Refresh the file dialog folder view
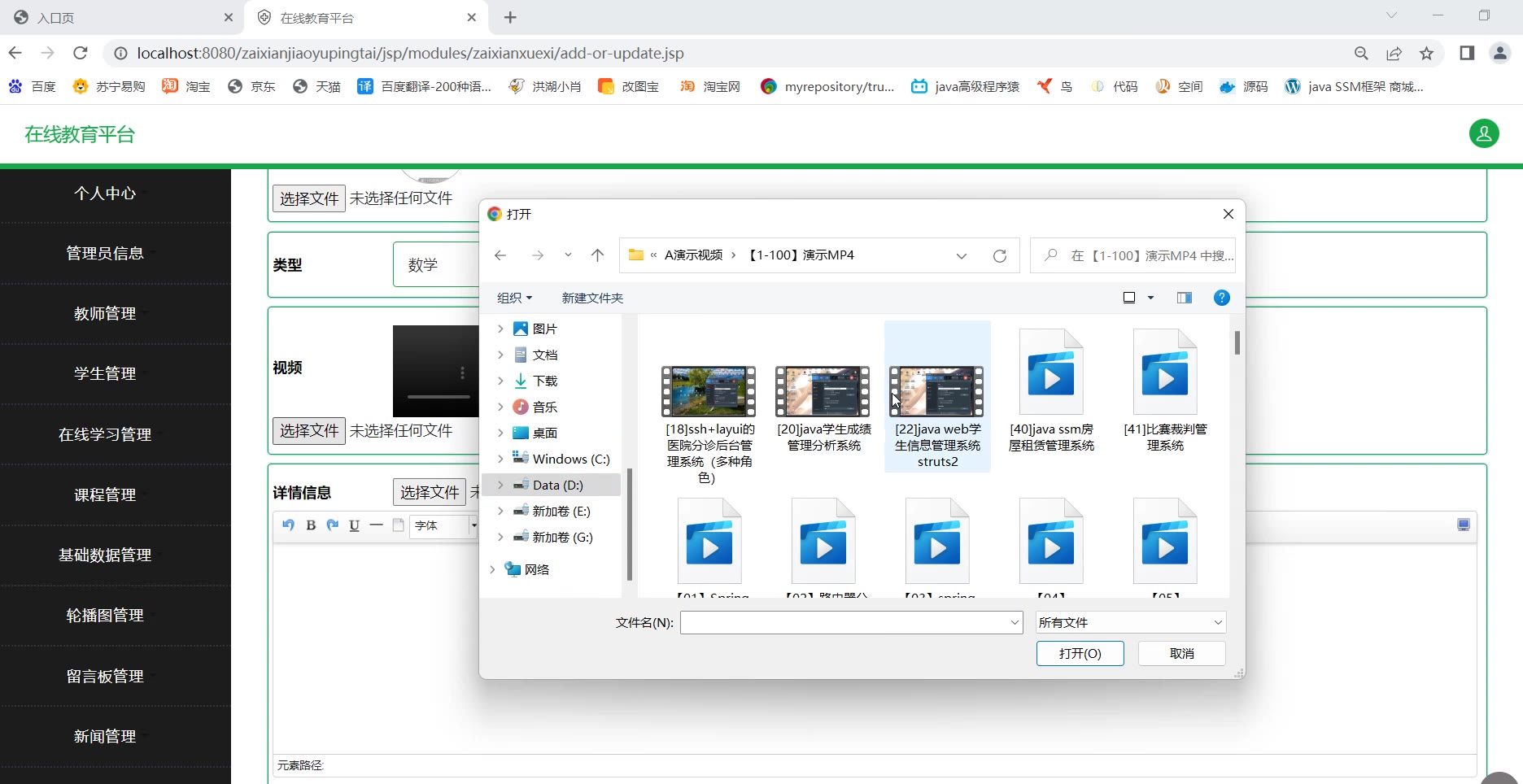This screenshot has width=1523, height=784. point(999,256)
